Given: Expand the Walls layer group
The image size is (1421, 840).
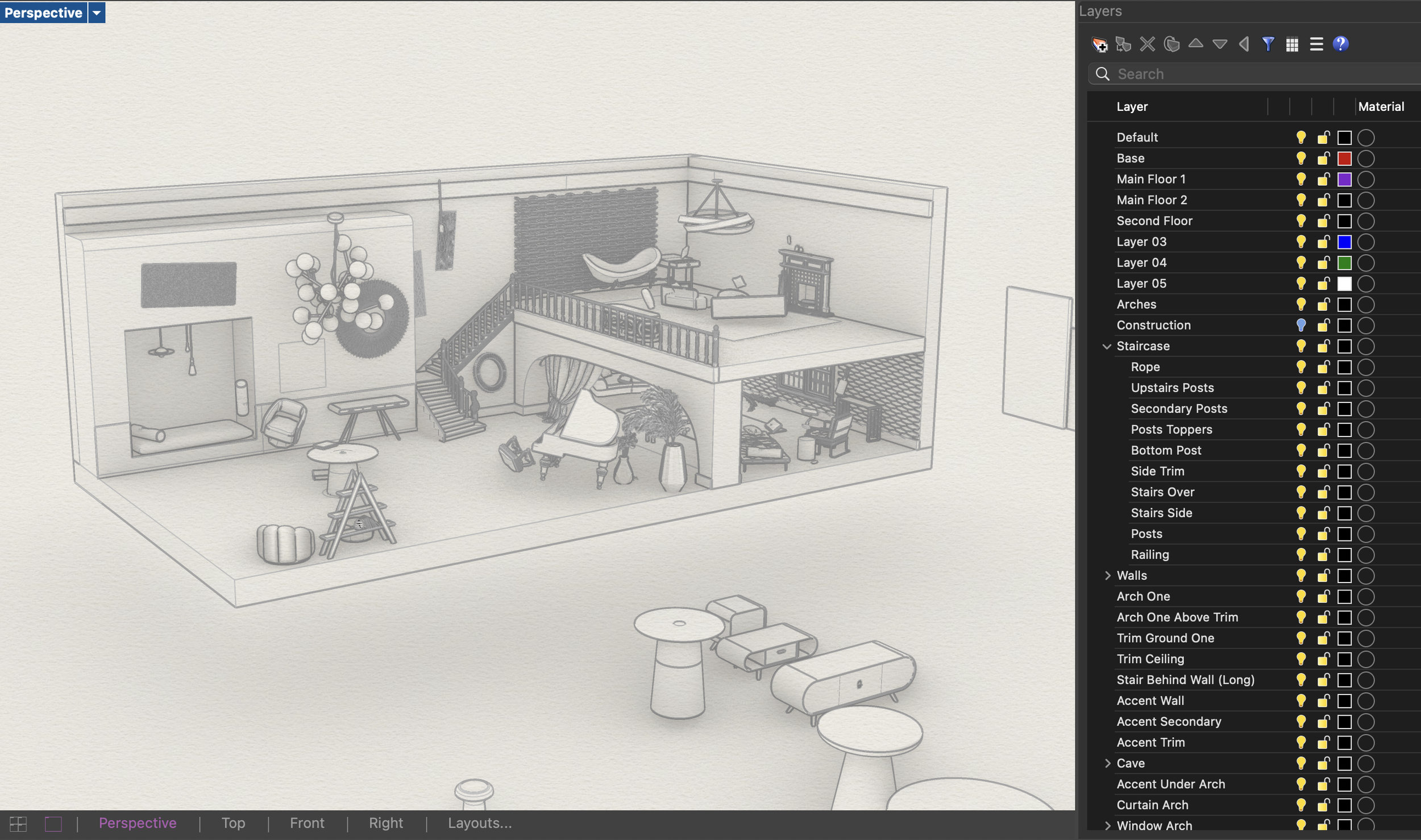Looking at the screenshot, I should (1107, 576).
